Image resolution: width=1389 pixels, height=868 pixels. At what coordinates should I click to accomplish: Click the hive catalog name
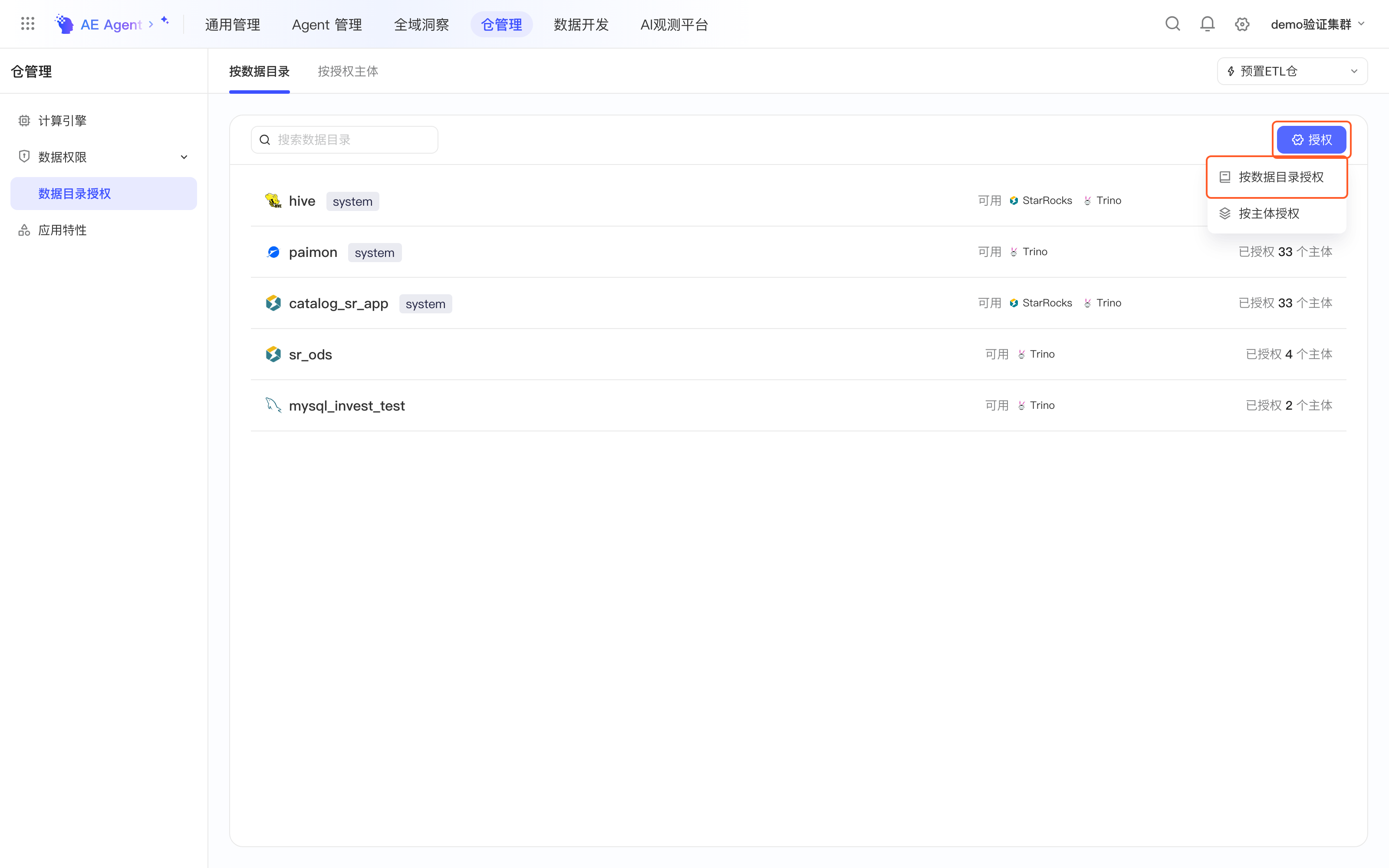(302, 201)
